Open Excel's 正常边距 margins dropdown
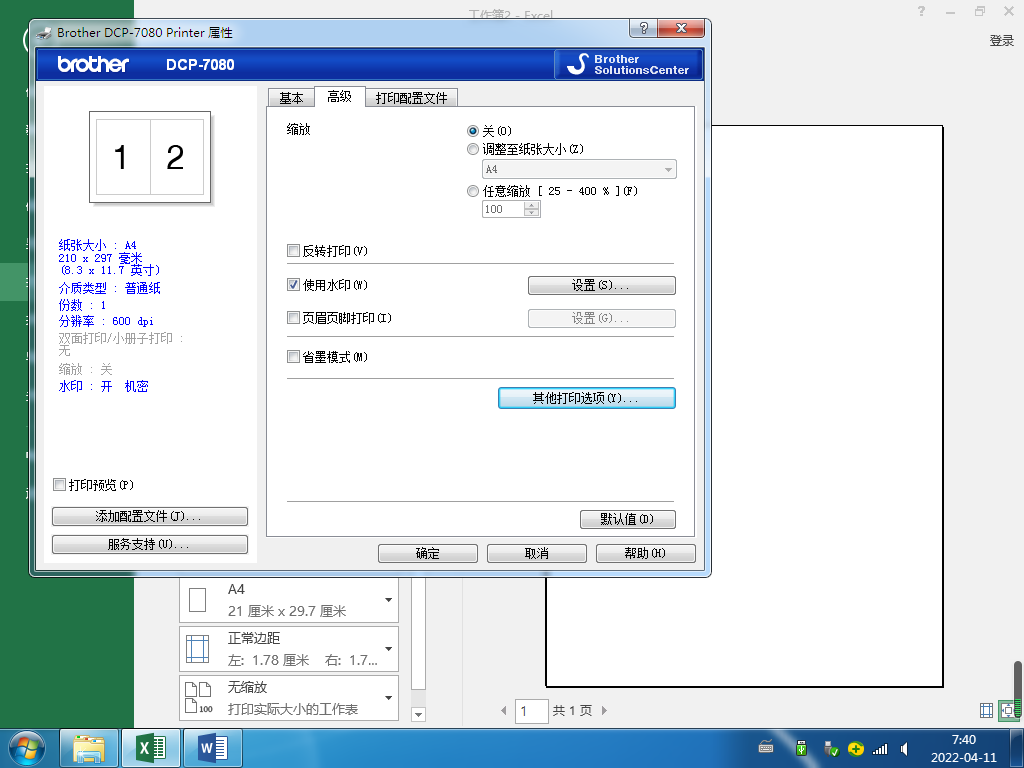This screenshot has width=1024, height=768. (x=289, y=649)
